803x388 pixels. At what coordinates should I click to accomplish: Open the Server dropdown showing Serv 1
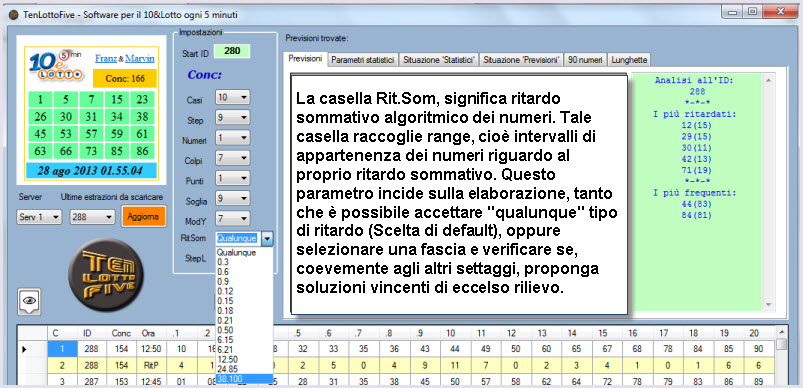[x=39, y=217]
